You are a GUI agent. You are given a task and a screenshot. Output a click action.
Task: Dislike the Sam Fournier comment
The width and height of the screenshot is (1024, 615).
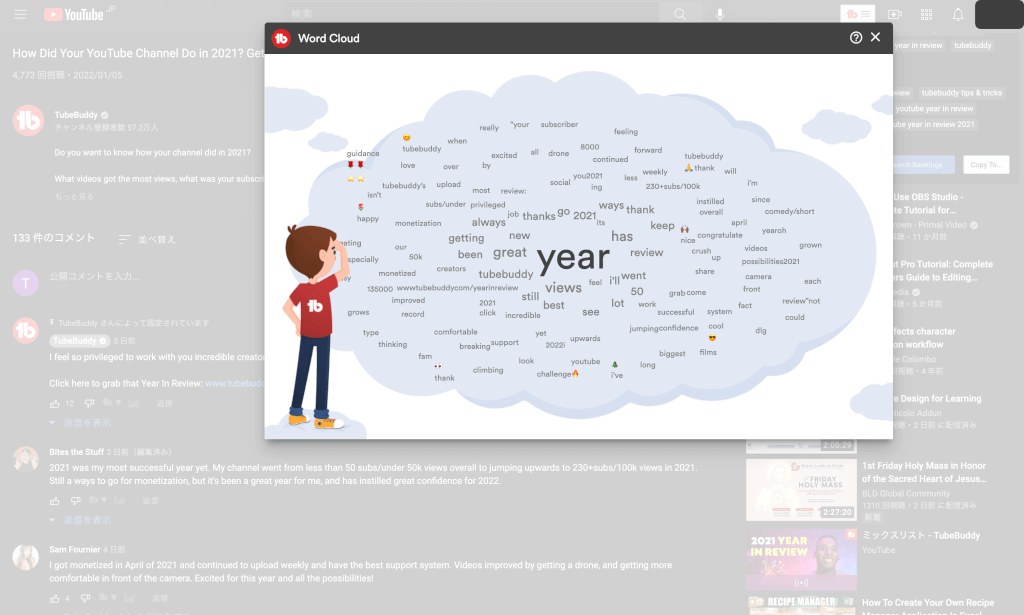click(86, 598)
